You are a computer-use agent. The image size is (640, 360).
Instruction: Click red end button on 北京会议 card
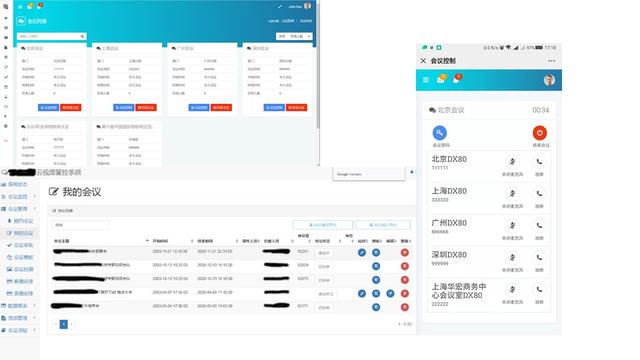[71, 107]
